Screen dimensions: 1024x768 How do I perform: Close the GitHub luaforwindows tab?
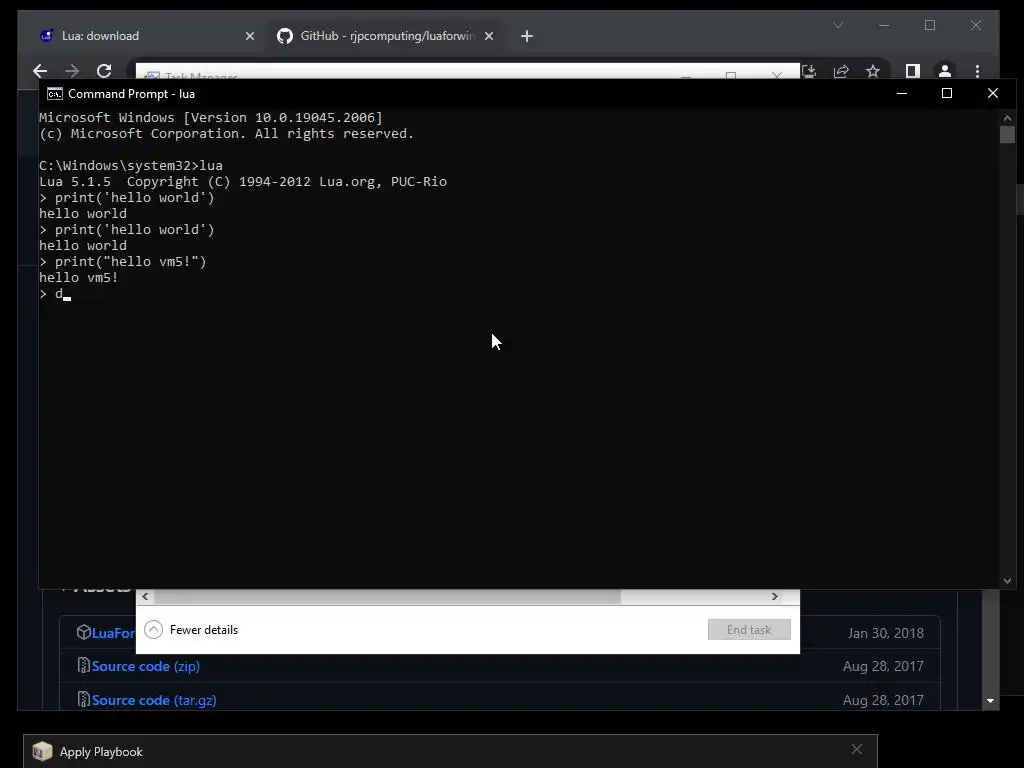(x=488, y=36)
